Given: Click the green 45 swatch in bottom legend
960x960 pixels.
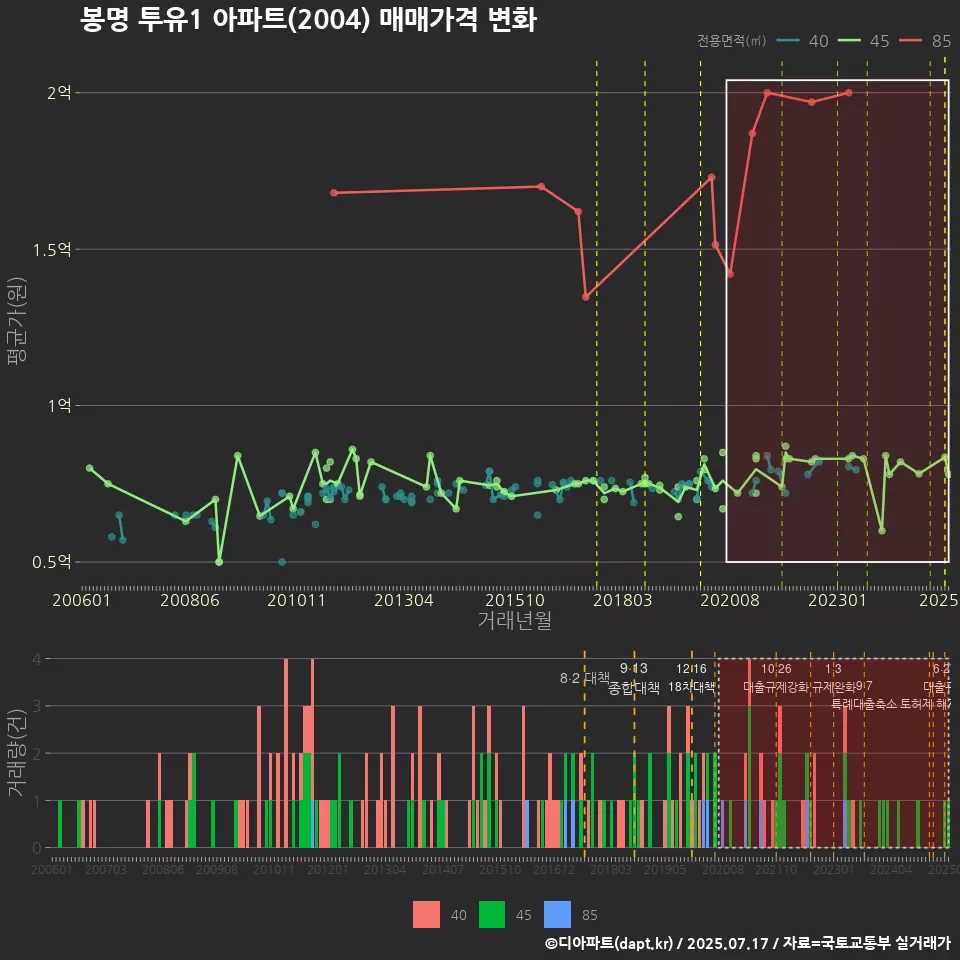Looking at the screenshot, I should (492, 915).
